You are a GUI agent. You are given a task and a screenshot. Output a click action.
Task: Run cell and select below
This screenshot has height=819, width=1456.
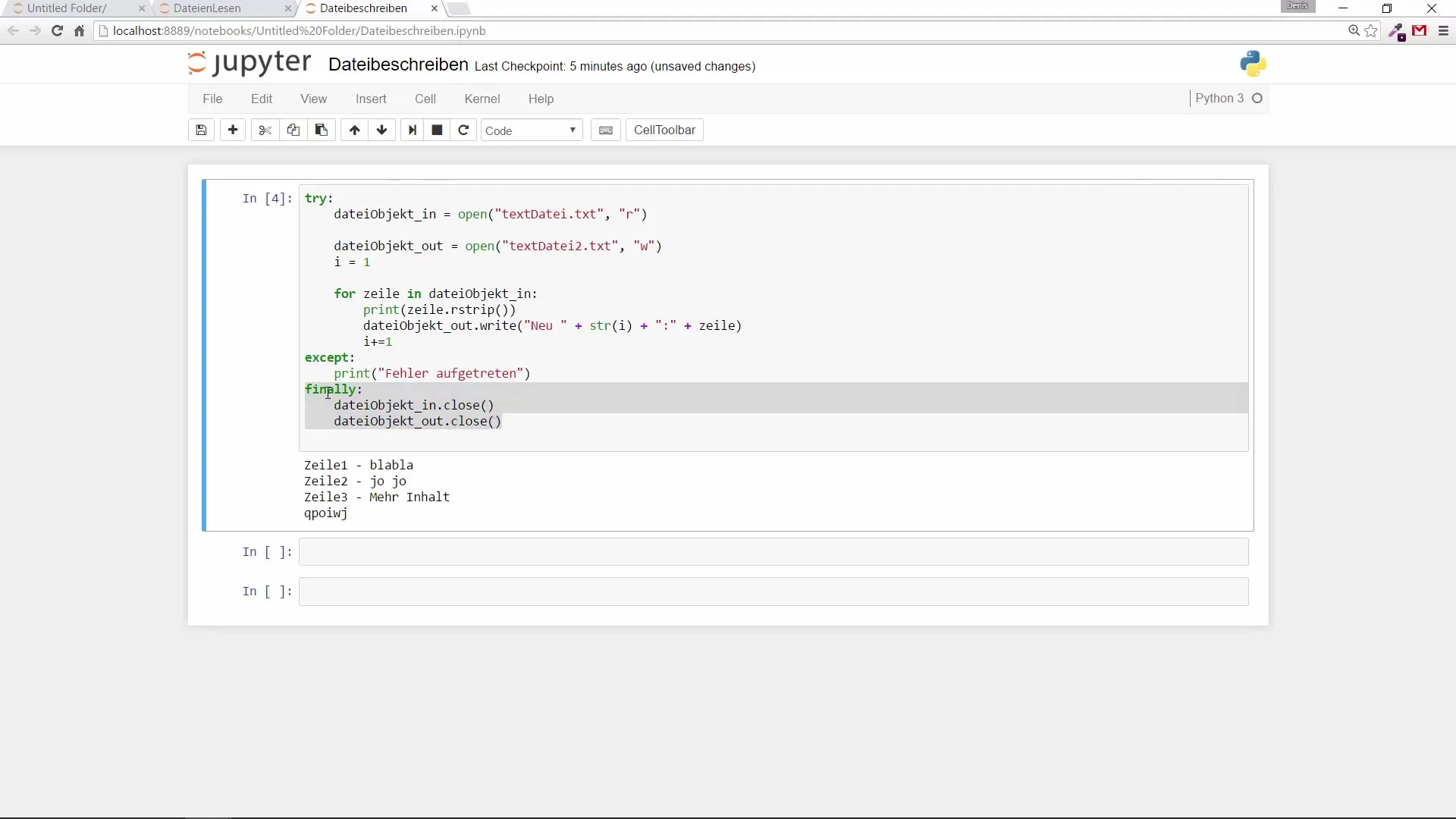coord(413,130)
